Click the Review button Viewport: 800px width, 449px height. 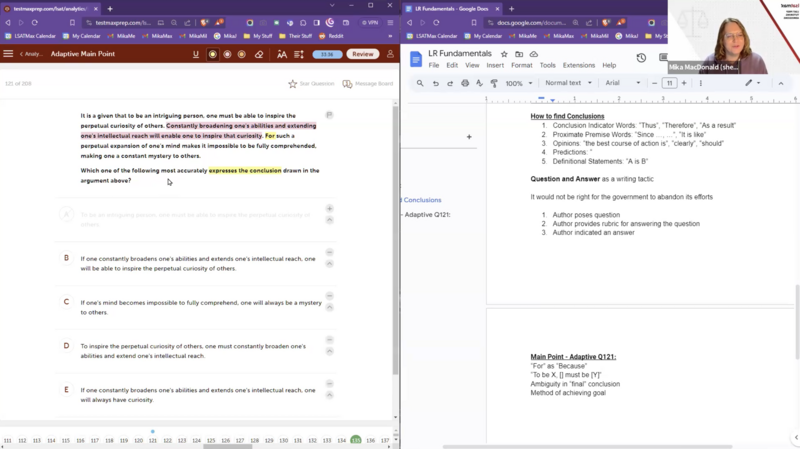point(363,54)
